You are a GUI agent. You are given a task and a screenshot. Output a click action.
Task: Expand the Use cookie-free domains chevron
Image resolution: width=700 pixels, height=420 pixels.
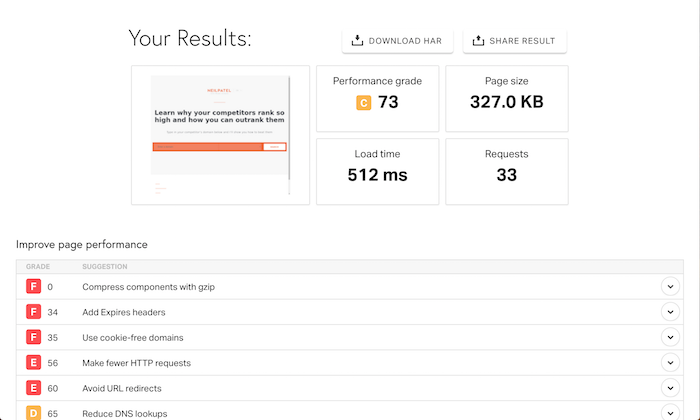670,338
